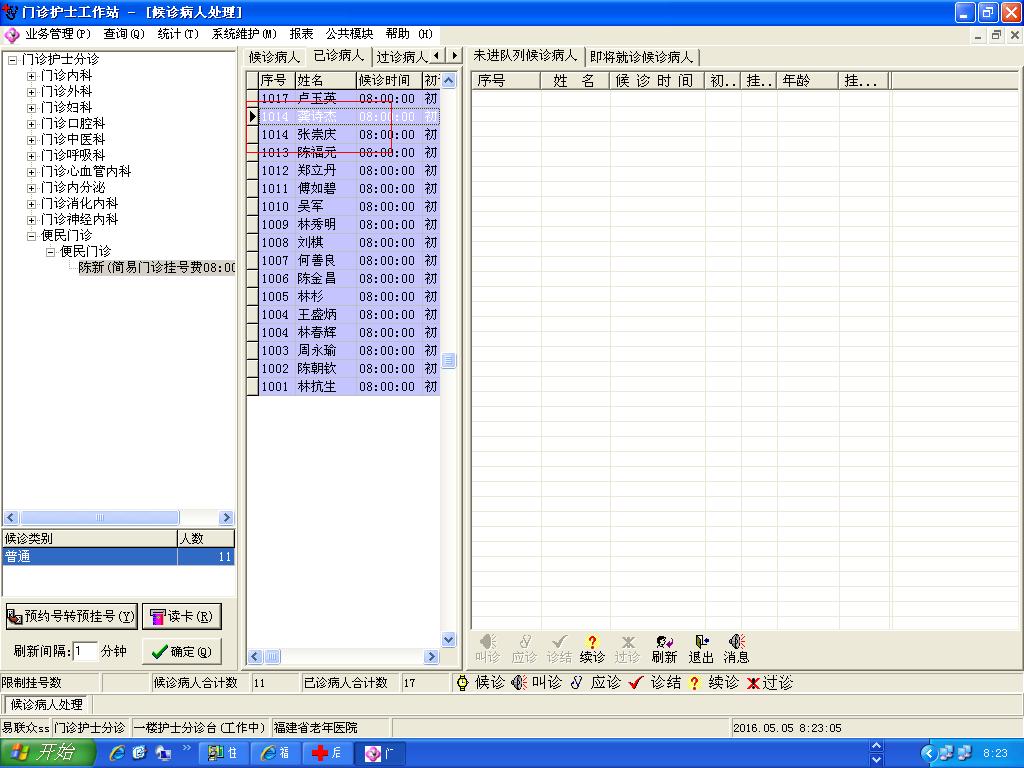Select patient row 张崇庆
The image size is (1024, 768).
[x=343, y=135]
